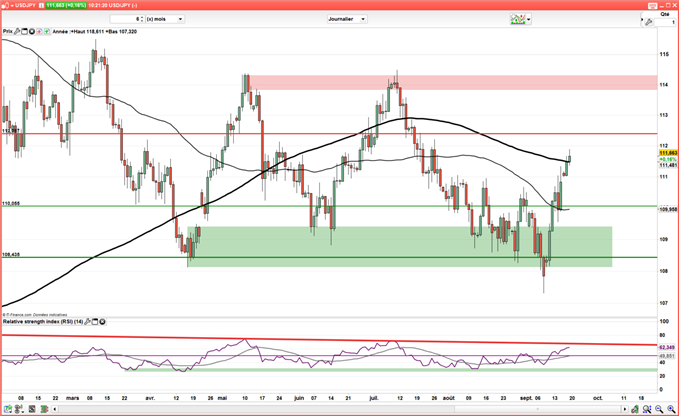Click the Qté quantity input field
Image resolution: width=679 pixels, height=416 pixels.
point(665,22)
